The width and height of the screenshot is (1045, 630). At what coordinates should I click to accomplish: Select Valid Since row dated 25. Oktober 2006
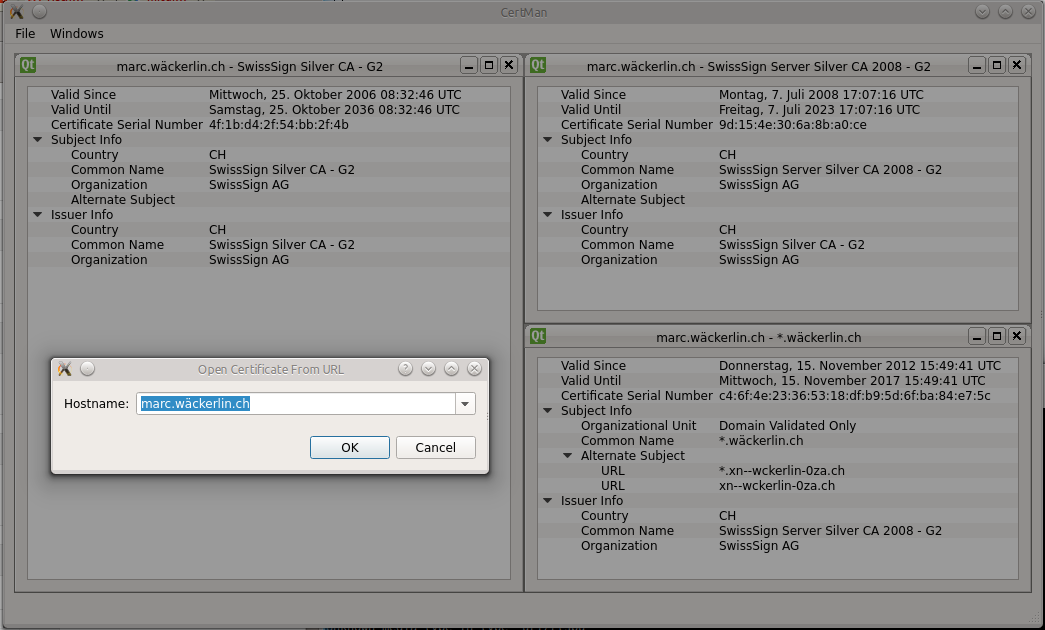(269, 95)
